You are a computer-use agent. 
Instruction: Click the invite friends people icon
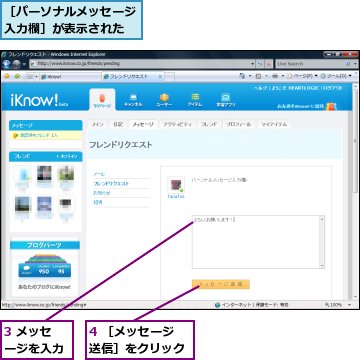click(331, 106)
